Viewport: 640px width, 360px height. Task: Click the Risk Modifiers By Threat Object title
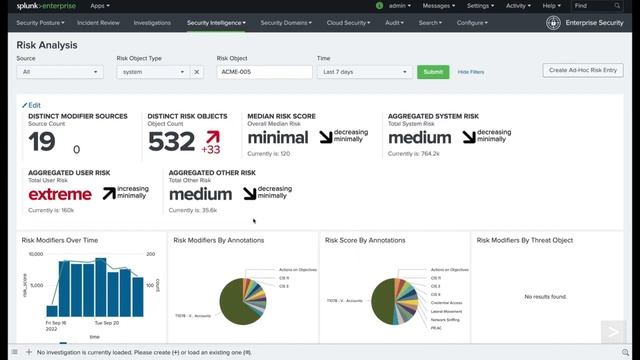(524, 240)
